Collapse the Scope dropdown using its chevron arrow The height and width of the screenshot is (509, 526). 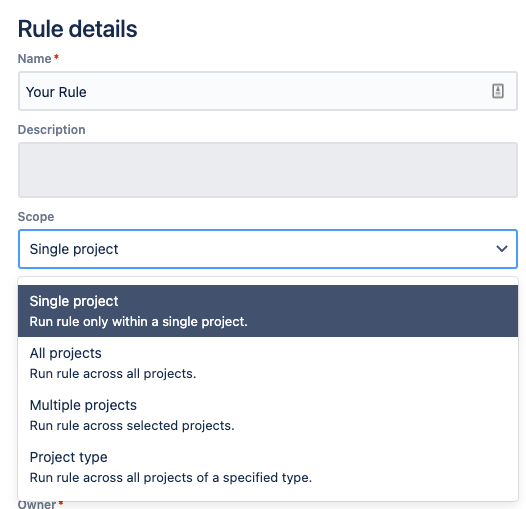[502, 249]
